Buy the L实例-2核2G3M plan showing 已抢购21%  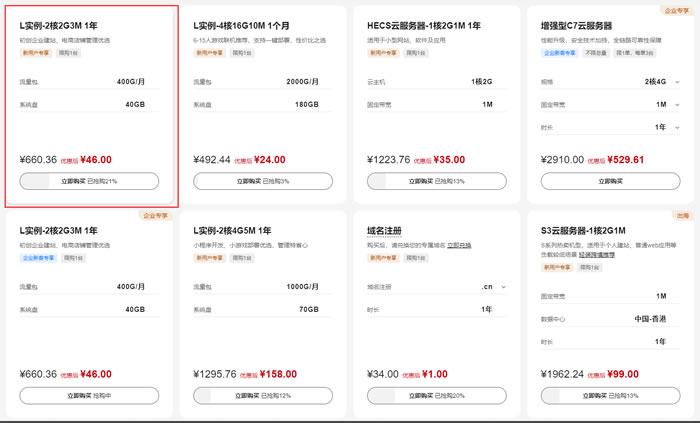89,181
